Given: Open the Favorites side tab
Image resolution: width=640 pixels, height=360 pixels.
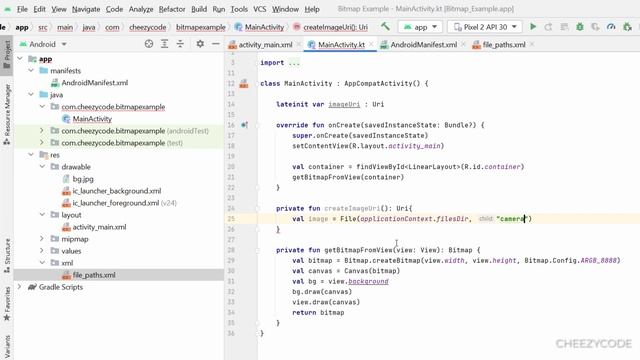Looking at the screenshot, I should [7, 304].
